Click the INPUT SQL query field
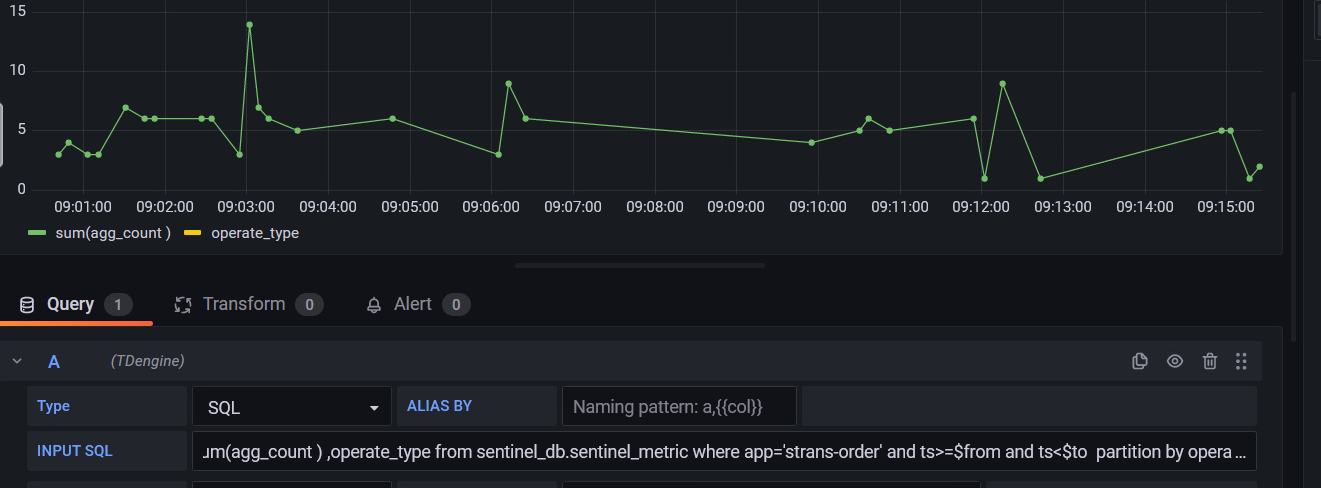Image resolution: width=1321 pixels, height=488 pixels. pyautogui.click(x=723, y=451)
